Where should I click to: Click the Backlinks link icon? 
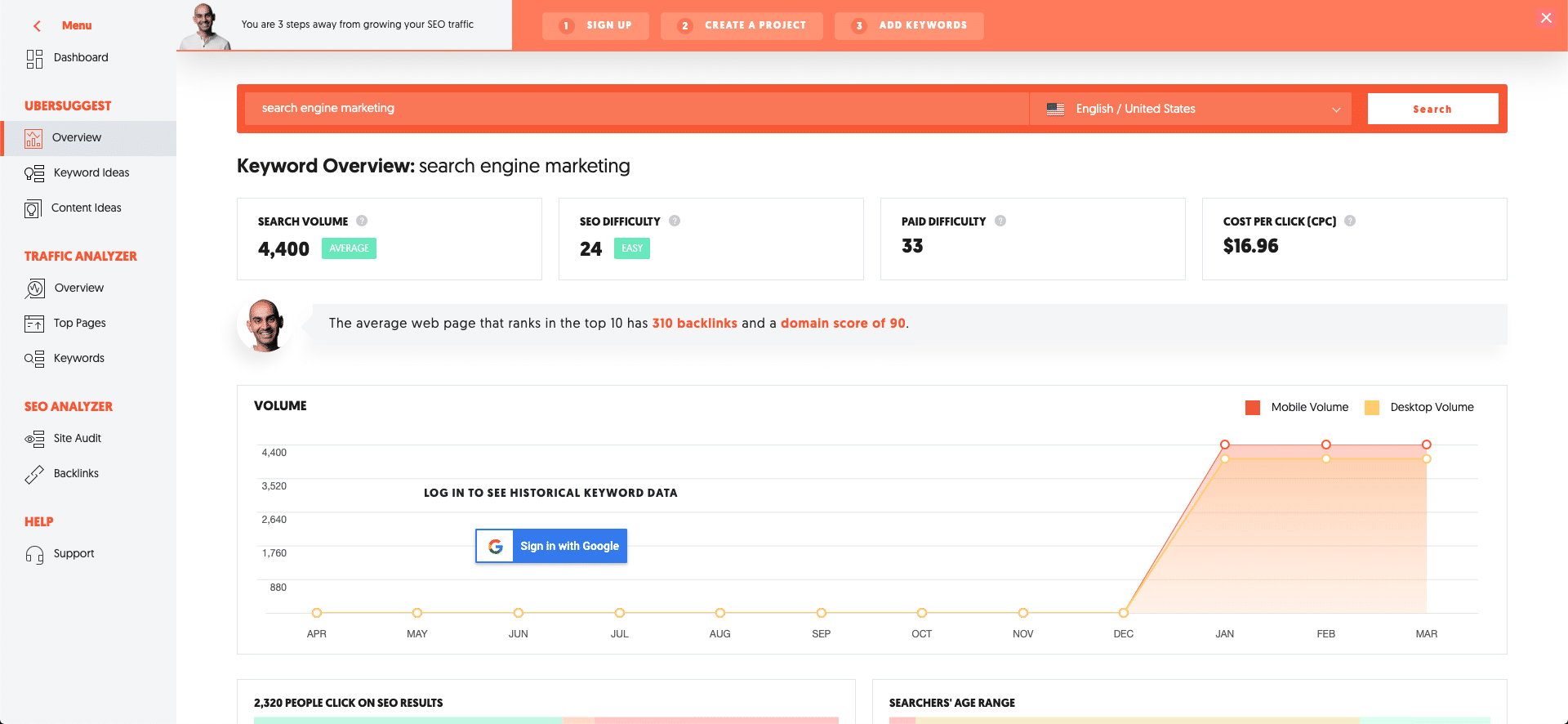pyautogui.click(x=34, y=474)
